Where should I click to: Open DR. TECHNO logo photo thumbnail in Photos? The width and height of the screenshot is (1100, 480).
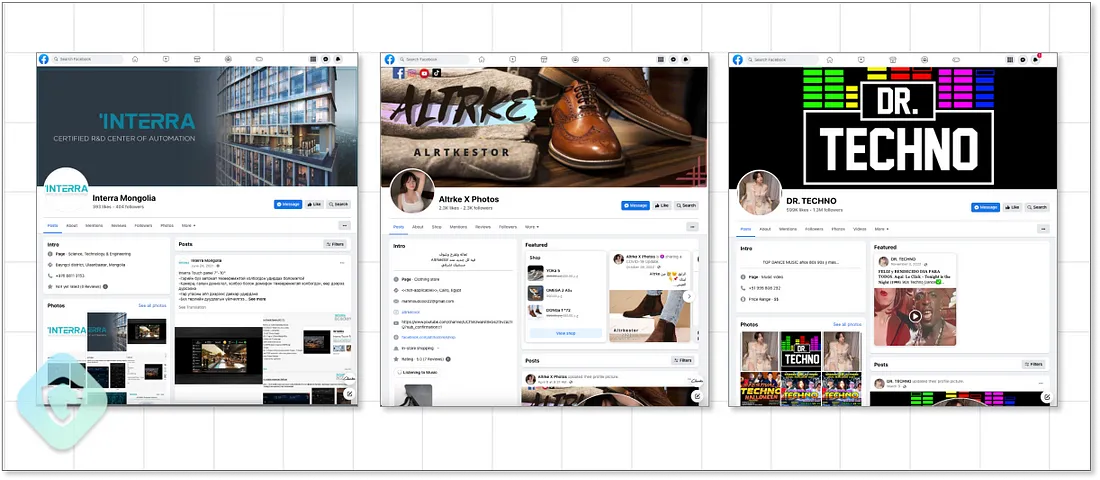point(801,351)
